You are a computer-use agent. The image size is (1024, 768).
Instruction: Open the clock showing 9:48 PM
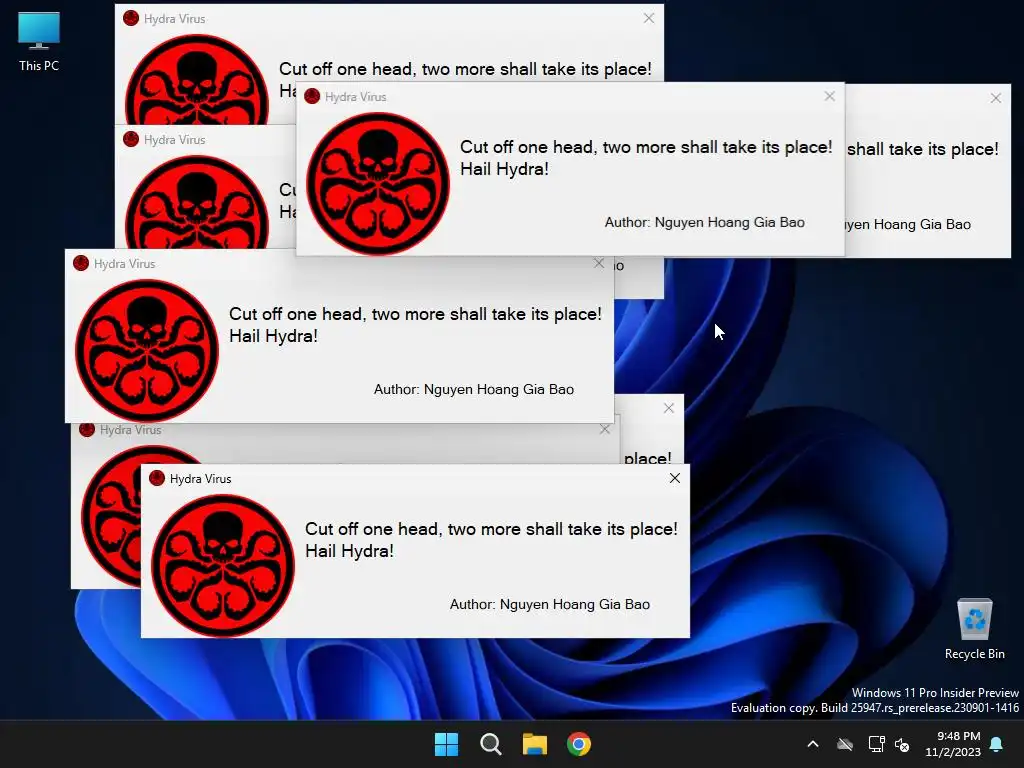[x=953, y=744]
